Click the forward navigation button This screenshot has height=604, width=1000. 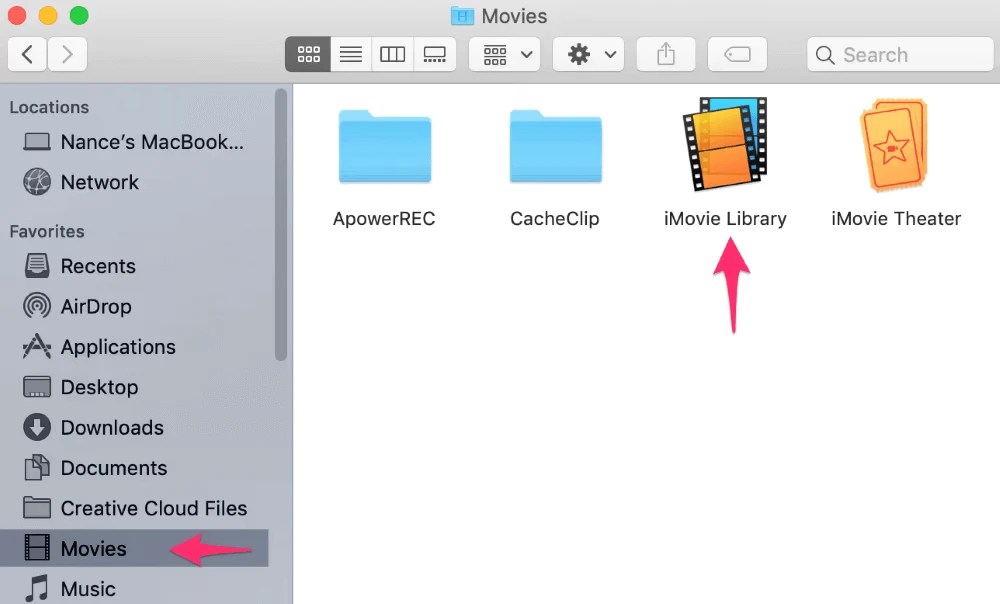(x=67, y=54)
